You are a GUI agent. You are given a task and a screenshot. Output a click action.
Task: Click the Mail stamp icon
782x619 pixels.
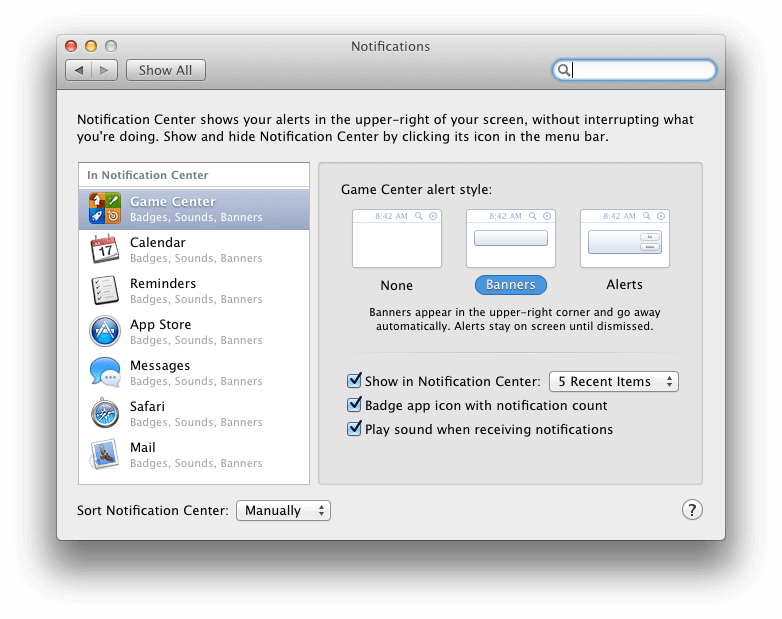pos(105,454)
